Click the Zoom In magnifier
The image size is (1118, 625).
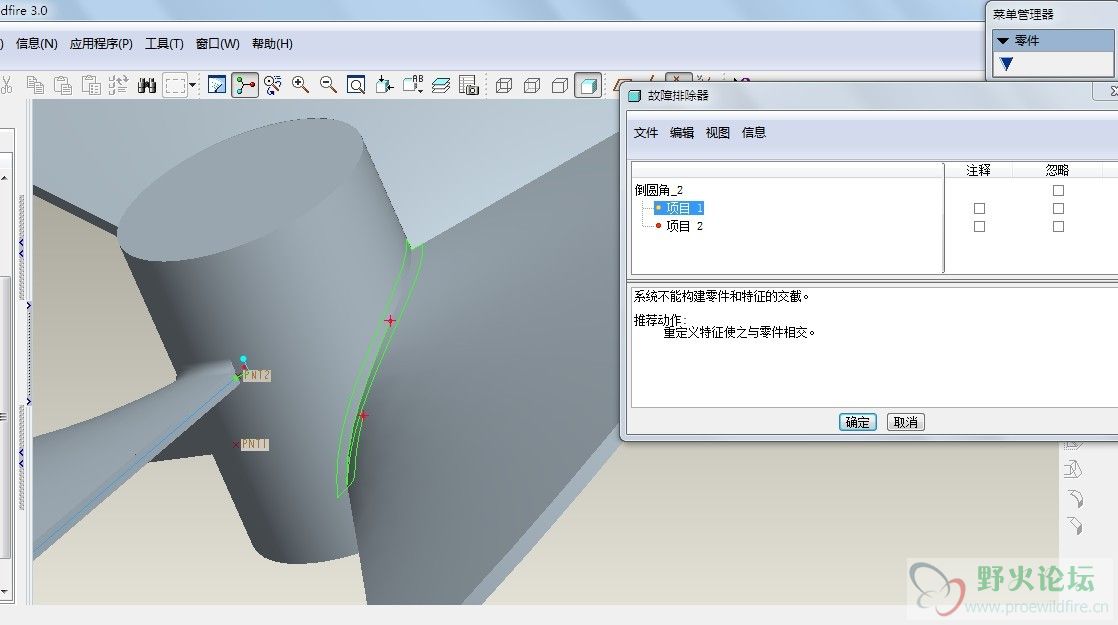point(300,86)
